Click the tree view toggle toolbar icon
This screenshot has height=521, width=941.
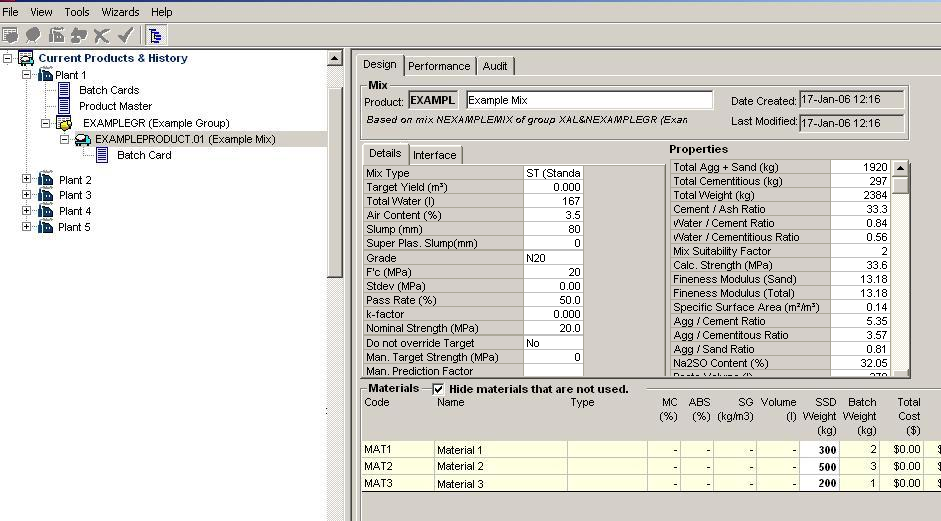(156, 35)
